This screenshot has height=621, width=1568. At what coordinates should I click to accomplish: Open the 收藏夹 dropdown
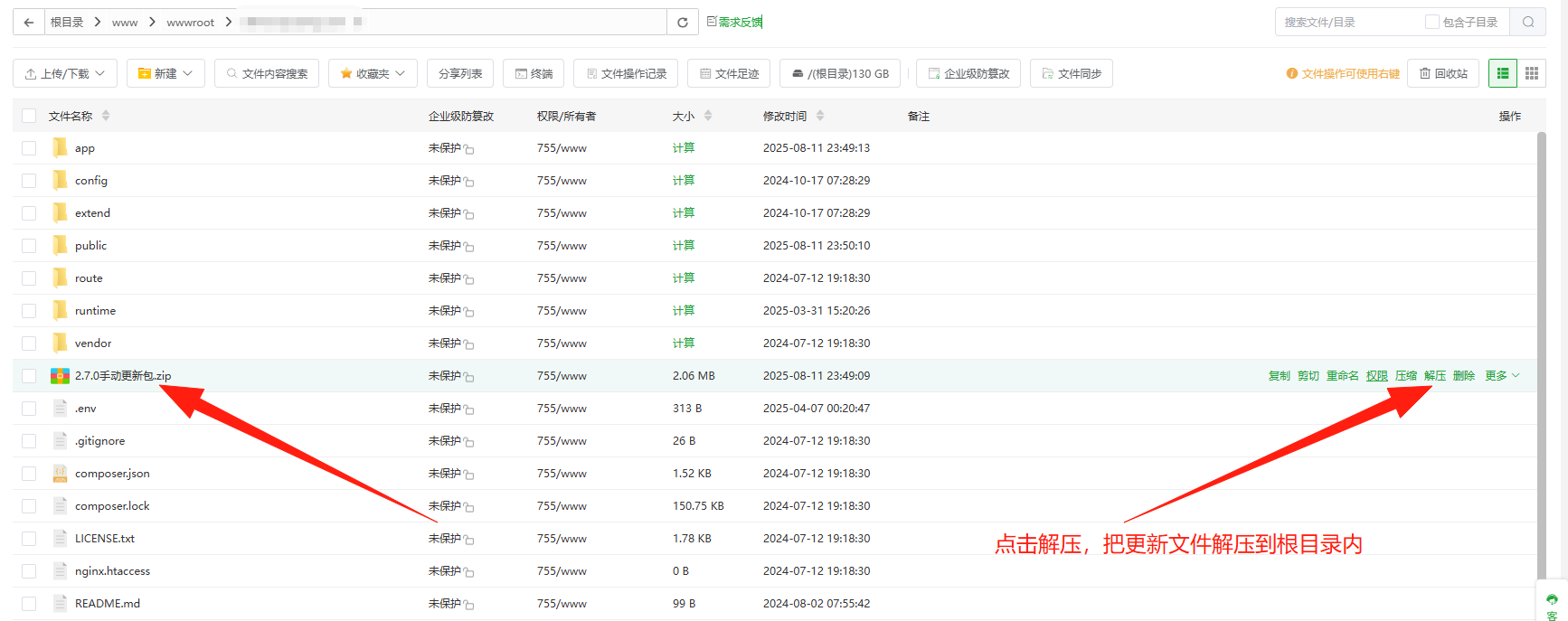click(373, 73)
